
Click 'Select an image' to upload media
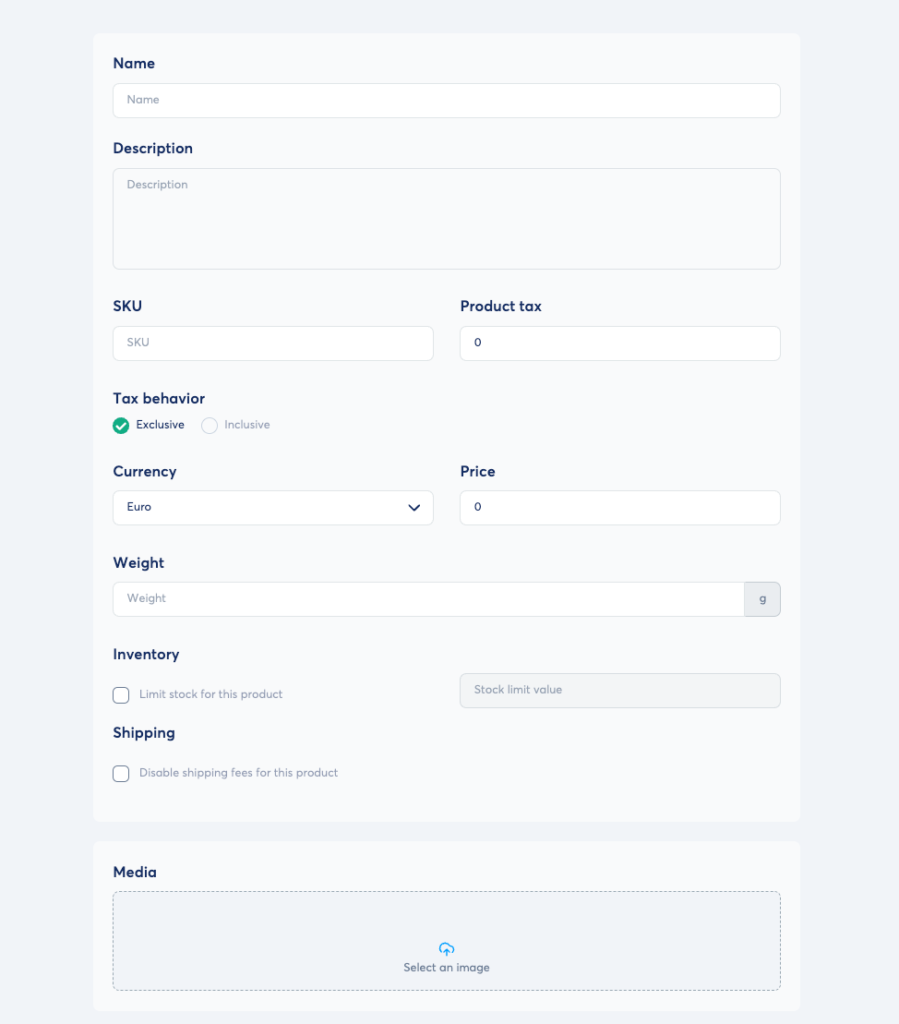coord(446,967)
